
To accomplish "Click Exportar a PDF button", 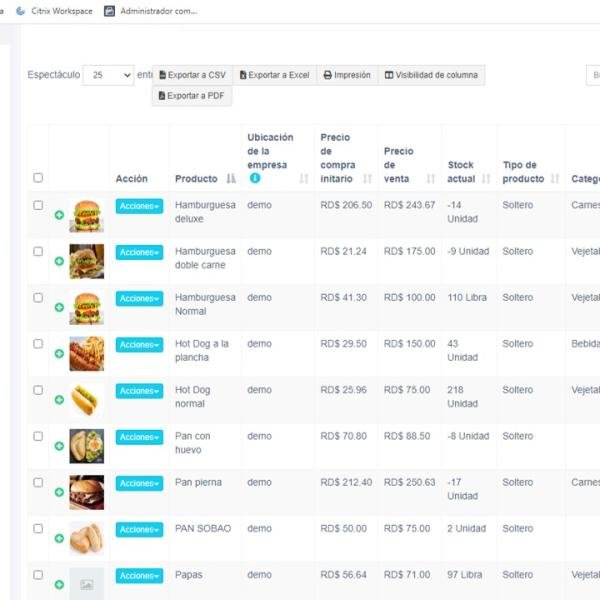I will pos(192,96).
